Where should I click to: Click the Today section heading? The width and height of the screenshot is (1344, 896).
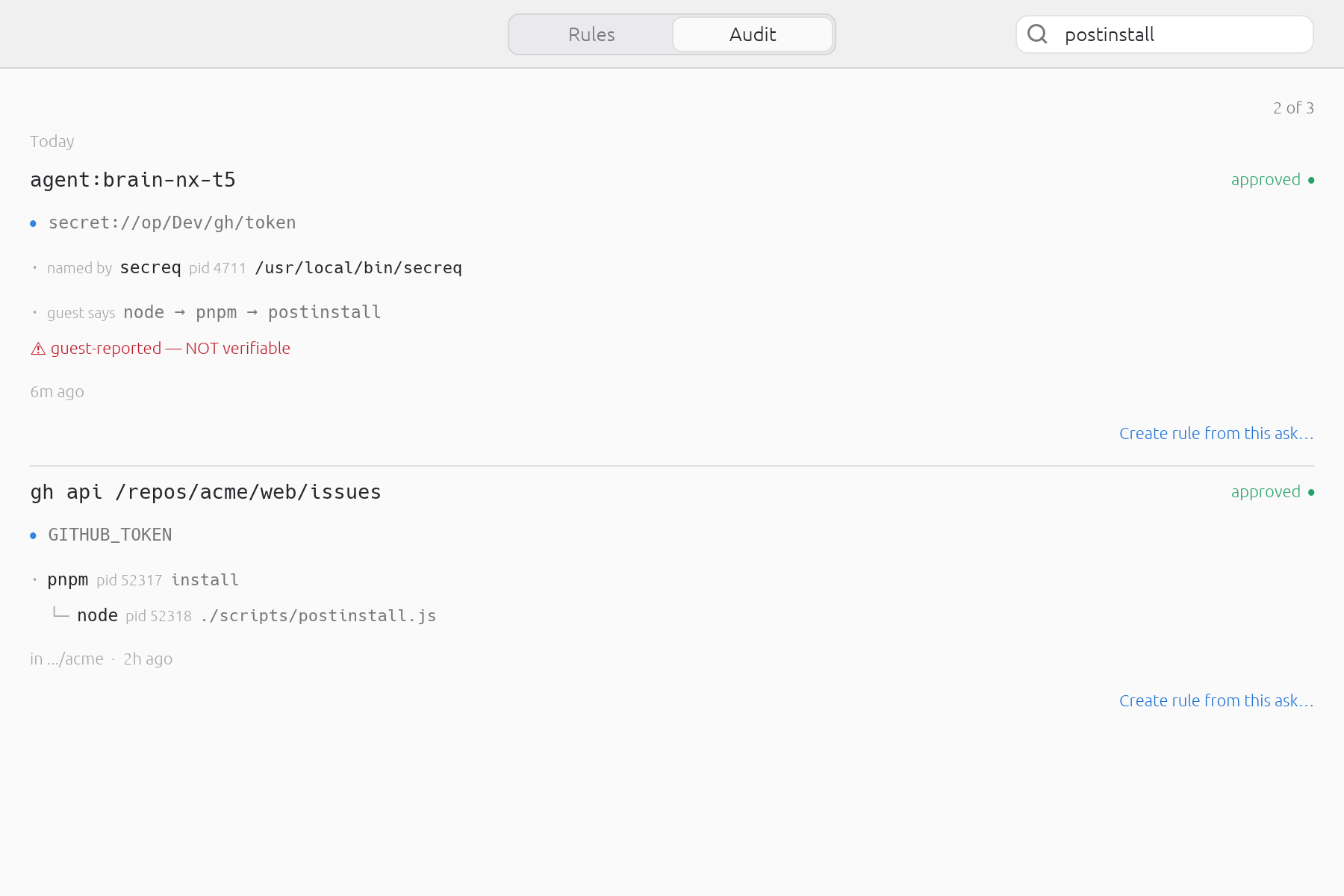52,141
